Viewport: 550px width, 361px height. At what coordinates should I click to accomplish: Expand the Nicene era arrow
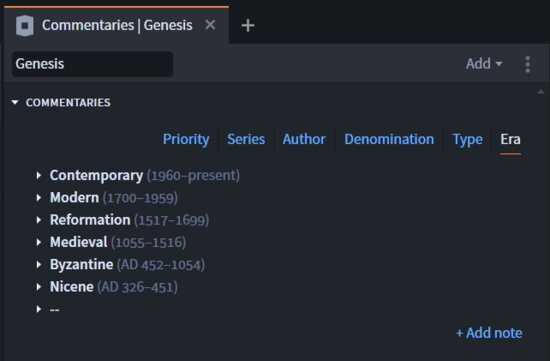[x=39, y=287]
